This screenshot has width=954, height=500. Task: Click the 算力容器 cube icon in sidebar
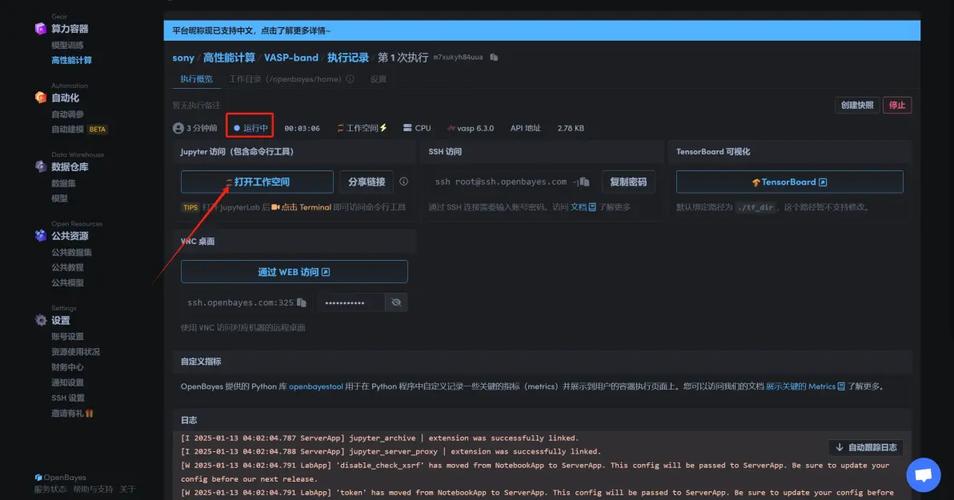point(41,29)
